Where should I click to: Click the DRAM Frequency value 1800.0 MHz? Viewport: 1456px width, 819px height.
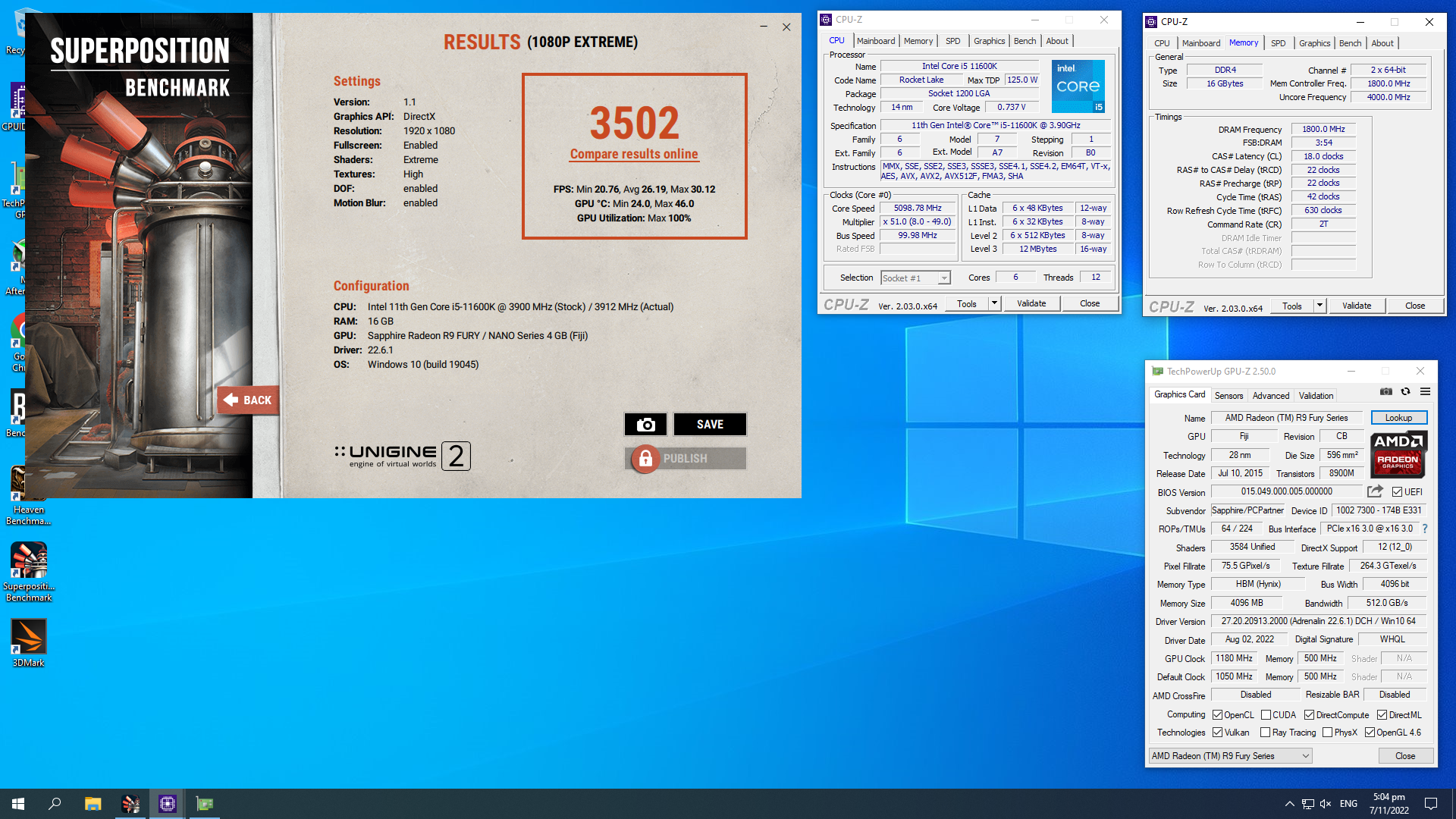1323,130
